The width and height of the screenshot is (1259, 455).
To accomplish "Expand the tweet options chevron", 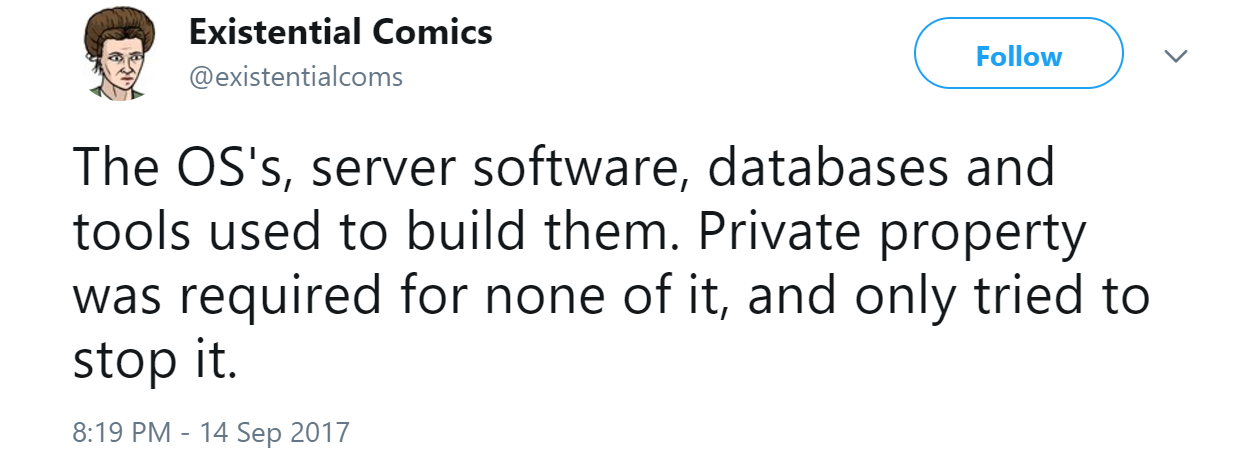I will [x=1177, y=56].
